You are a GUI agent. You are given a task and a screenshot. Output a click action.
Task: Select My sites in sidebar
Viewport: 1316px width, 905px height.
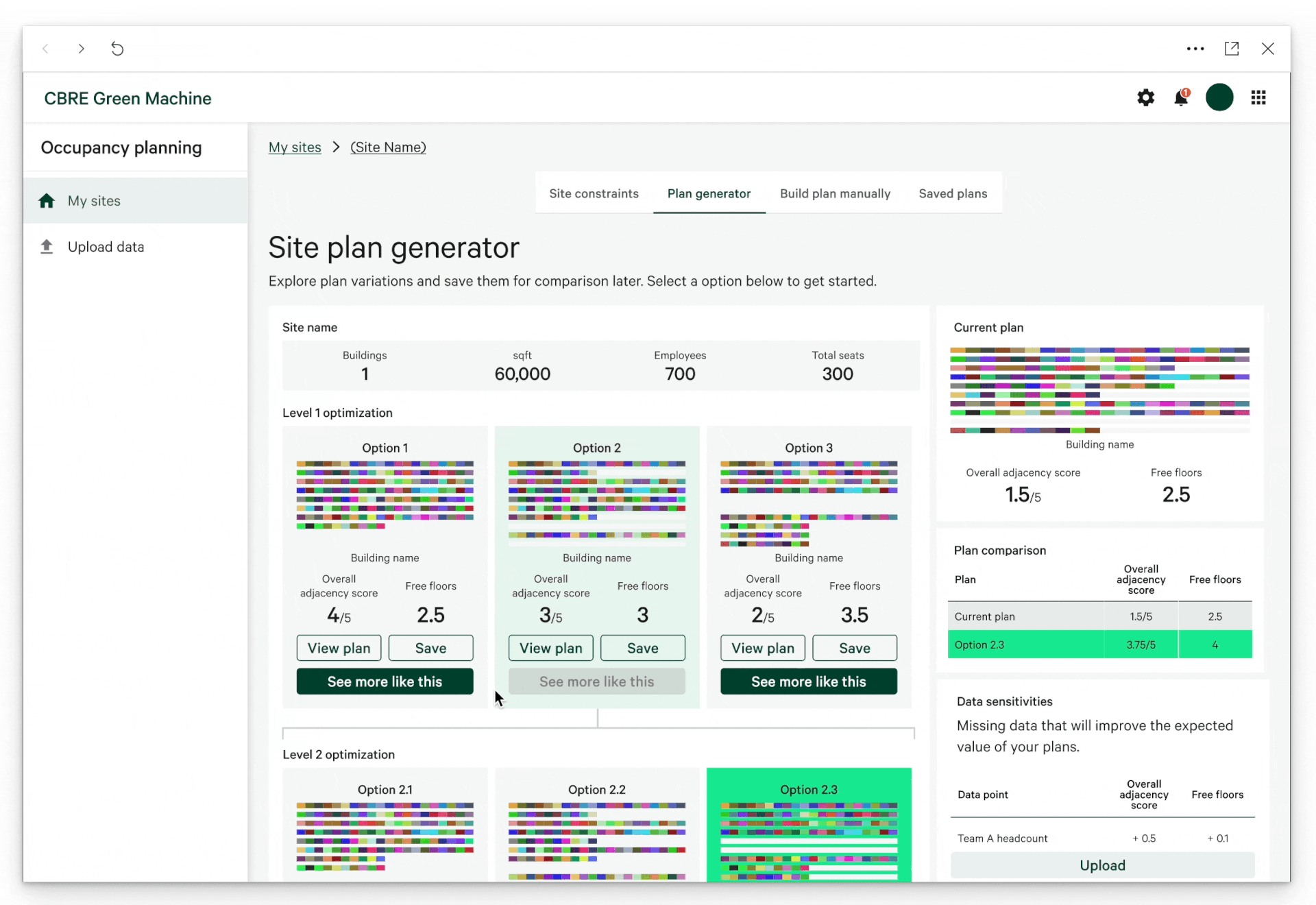[94, 201]
